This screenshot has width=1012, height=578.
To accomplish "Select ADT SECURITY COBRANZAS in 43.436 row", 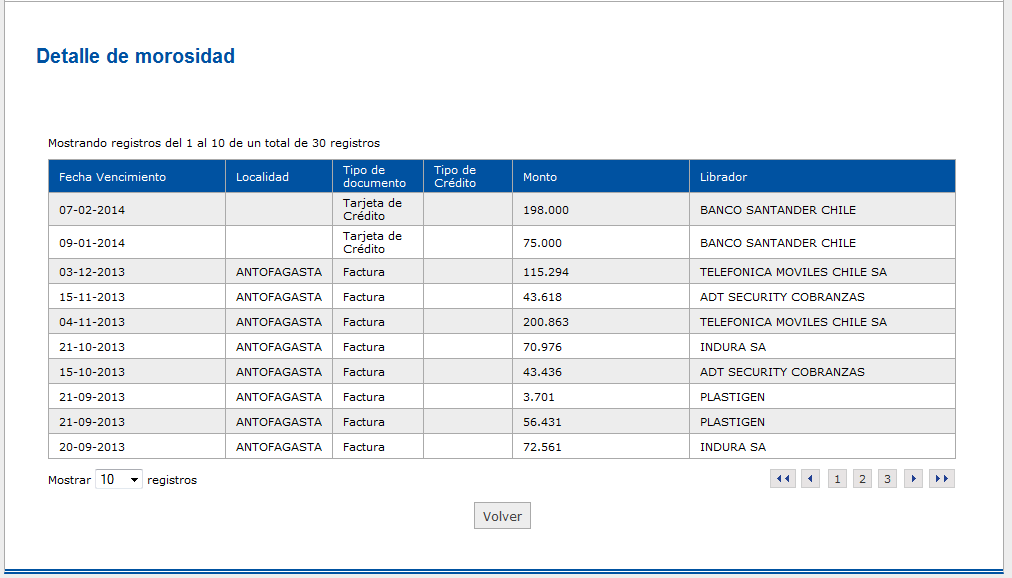I will pyautogui.click(x=782, y=372).
